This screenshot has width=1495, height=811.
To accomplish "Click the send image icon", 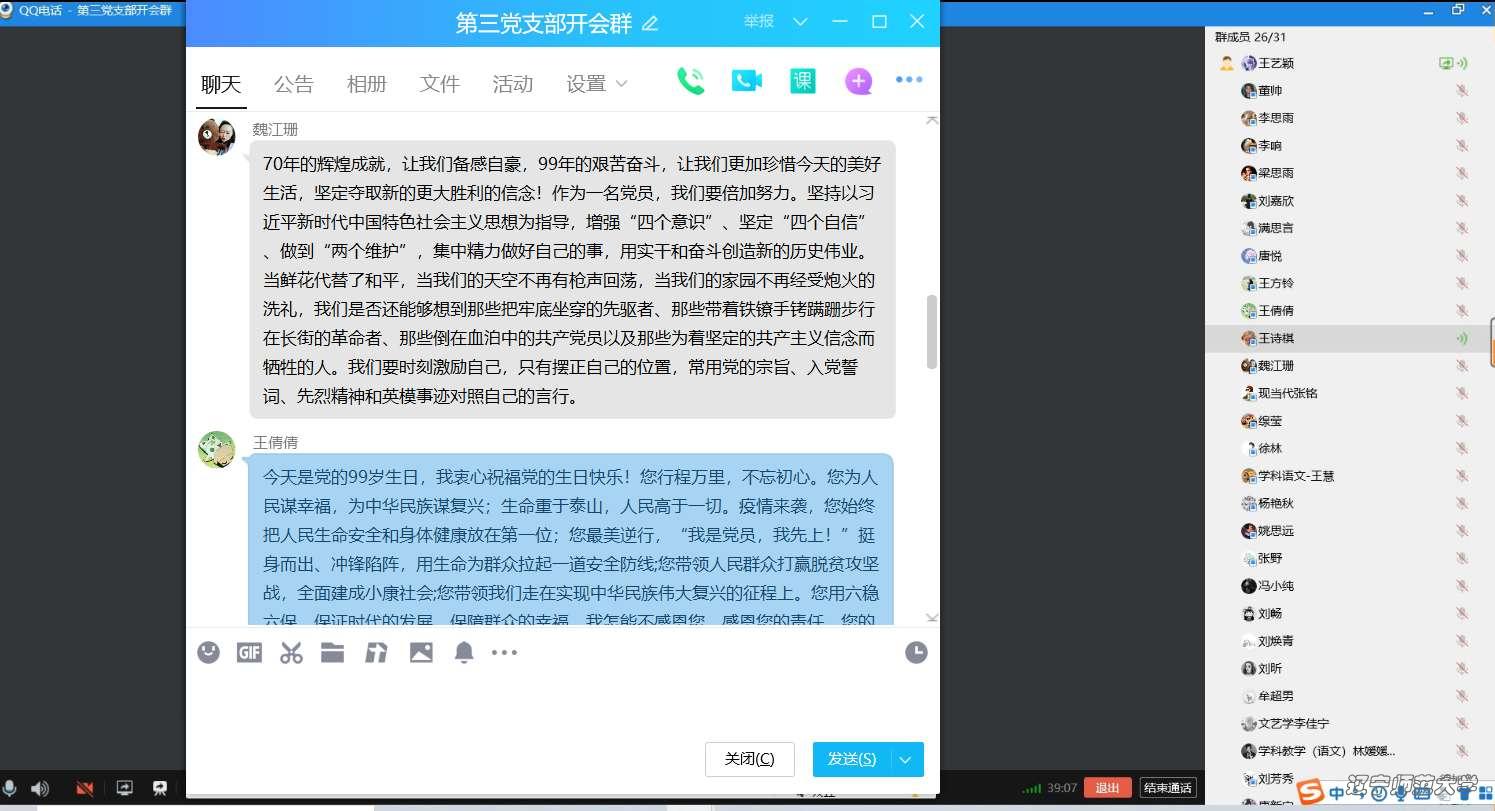I will click(420, 652).
